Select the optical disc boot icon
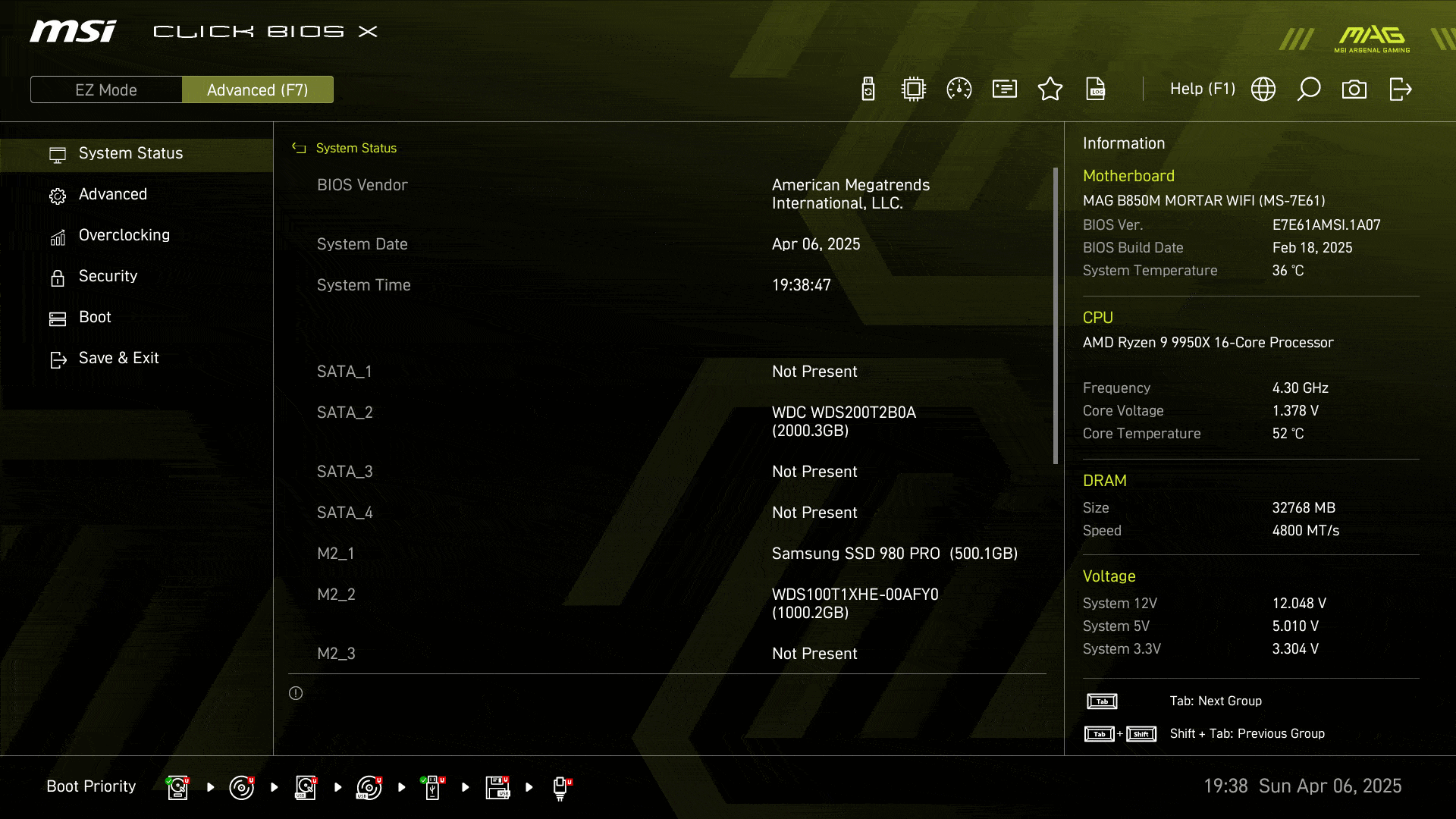This screenshot has width=1456, height=819. pyautogui.click(x=241, y=787)
